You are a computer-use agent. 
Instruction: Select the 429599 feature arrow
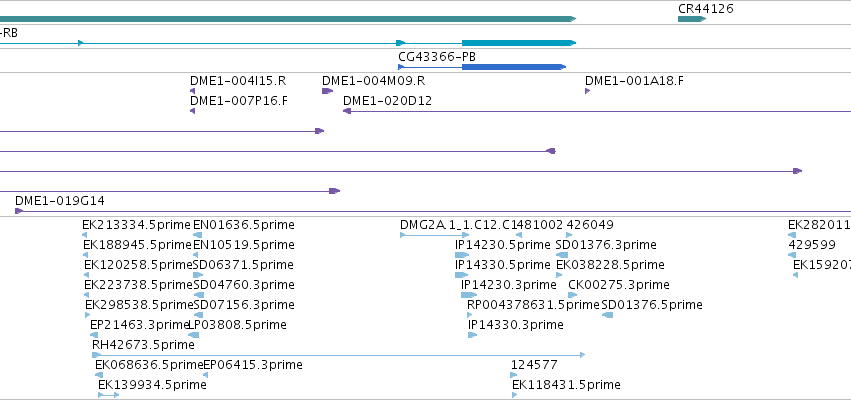click(x=791, y=255)
